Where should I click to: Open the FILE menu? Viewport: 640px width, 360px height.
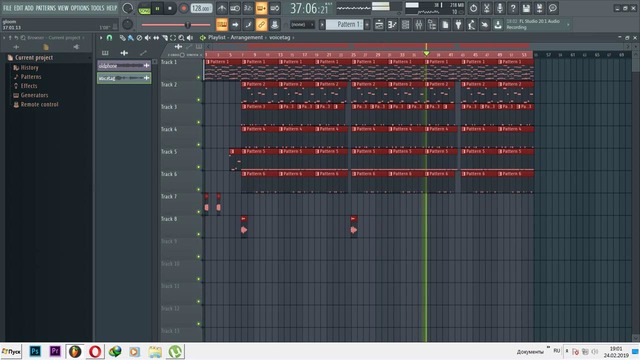(x=7, y=8)
